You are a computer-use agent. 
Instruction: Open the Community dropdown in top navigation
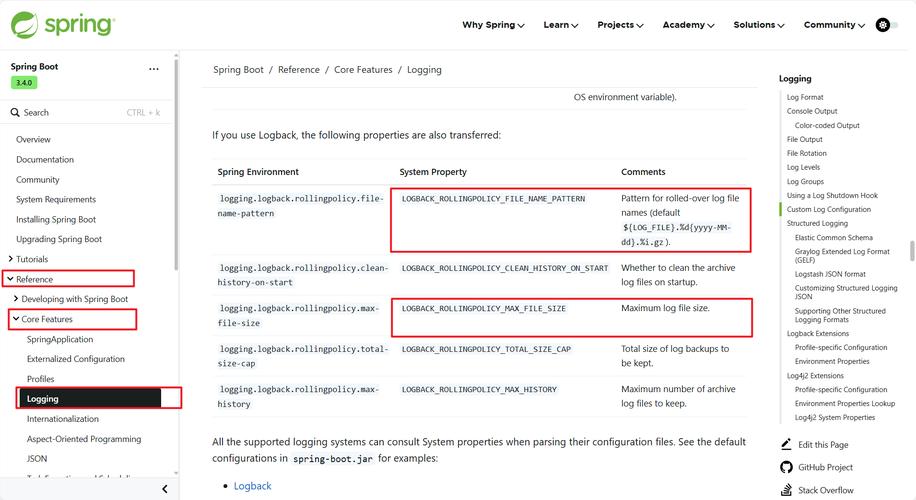coord(834,25)
